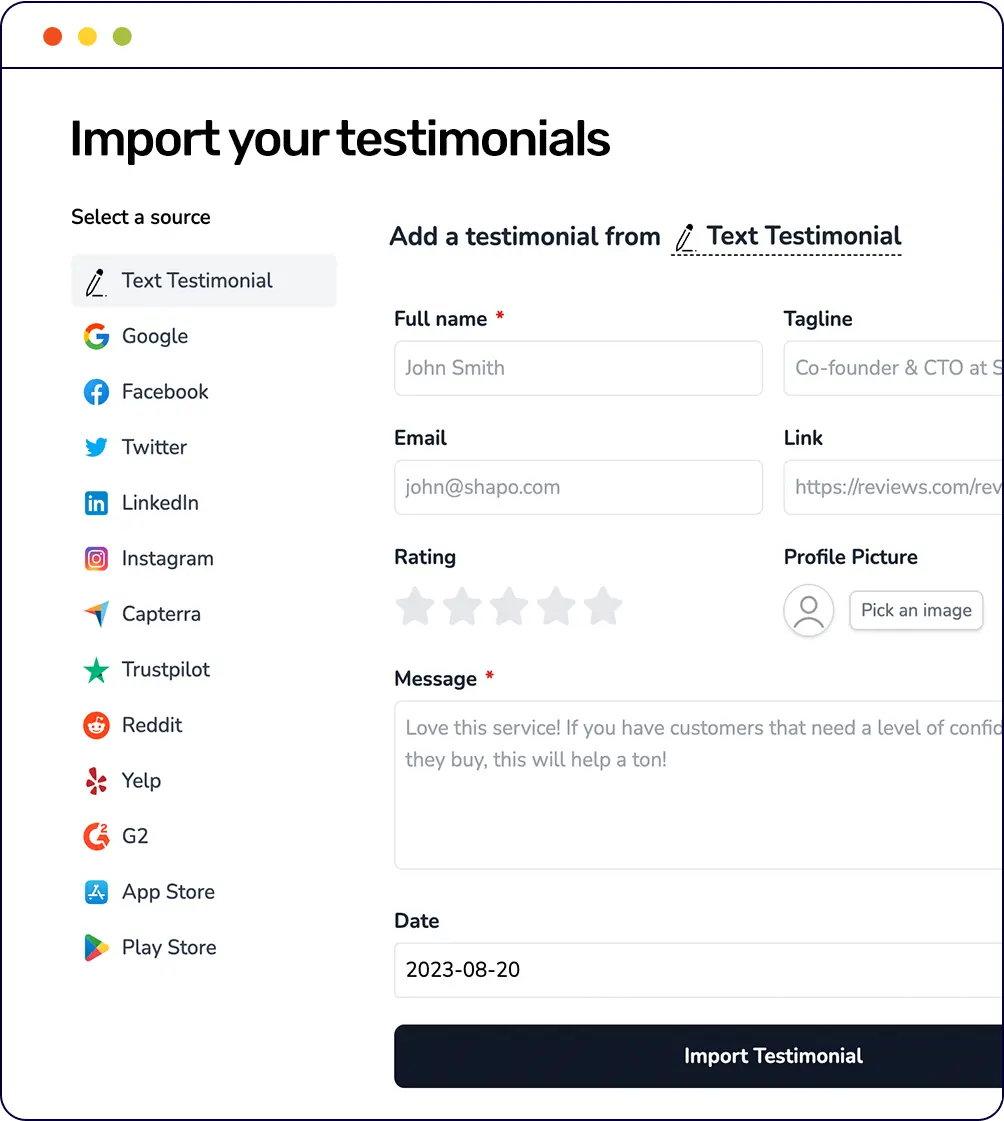Click the Import Testimonial button
The width and height of the screenshot is (1004, 1121).
pos(773,1056)
